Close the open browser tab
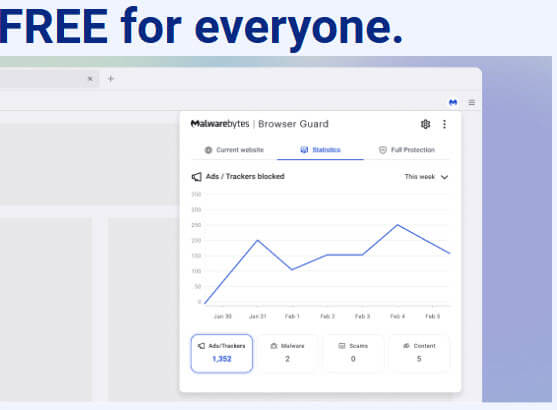The width and height of the screenshot is (557, 410). click(x=90, y=79)
